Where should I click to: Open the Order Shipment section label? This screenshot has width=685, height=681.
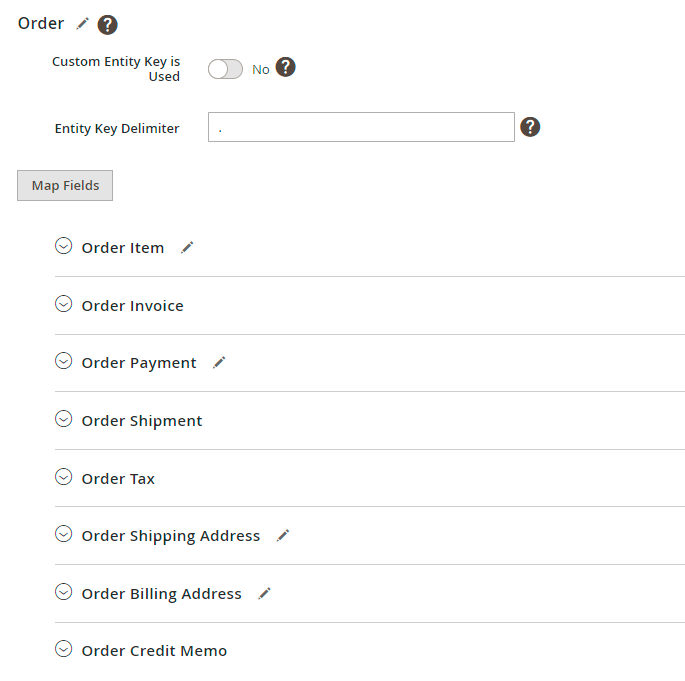(x=141, y=421)
